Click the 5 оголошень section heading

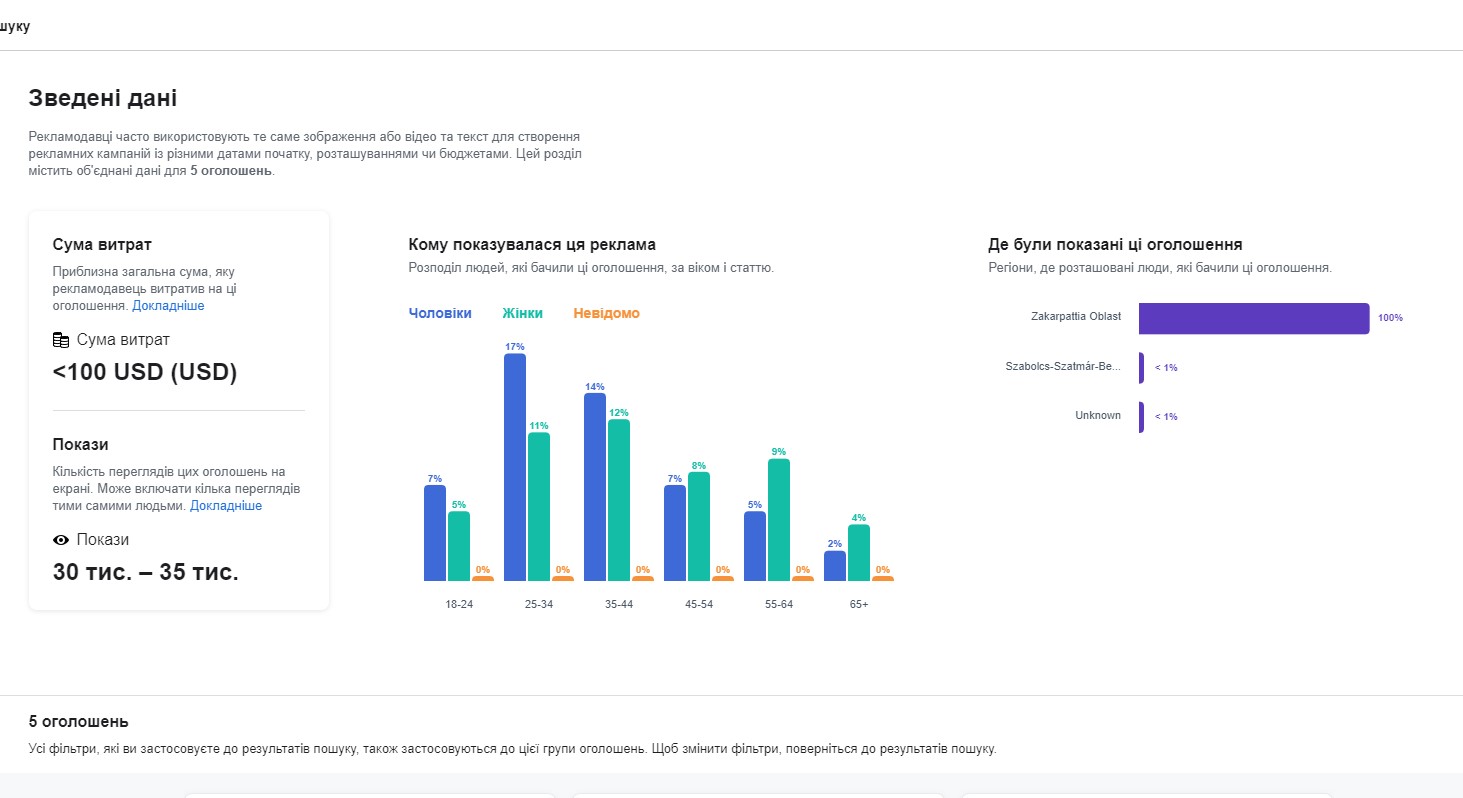[78, 722]
